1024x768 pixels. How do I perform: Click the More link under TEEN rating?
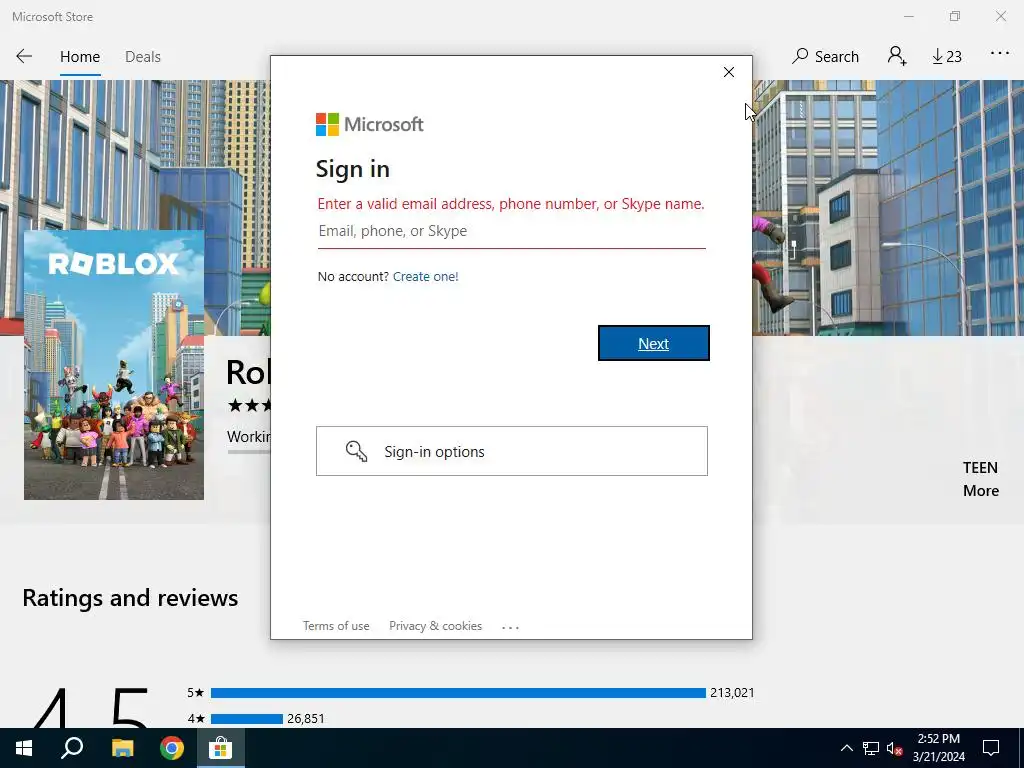pyautogui.click(x=981, y=490)
